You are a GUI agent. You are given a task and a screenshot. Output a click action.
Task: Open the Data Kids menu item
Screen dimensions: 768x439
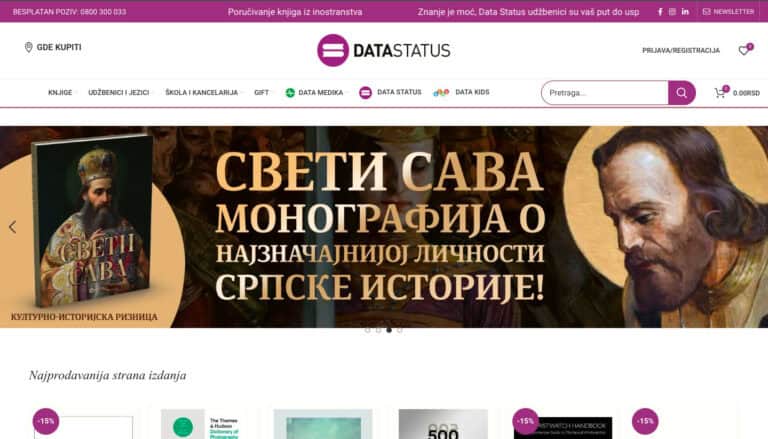click(x=461, y=92)
